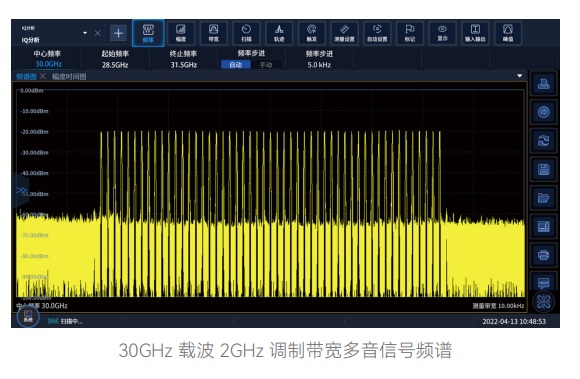Click the 自动设置 auto-setup icon

tap(377, 33)
